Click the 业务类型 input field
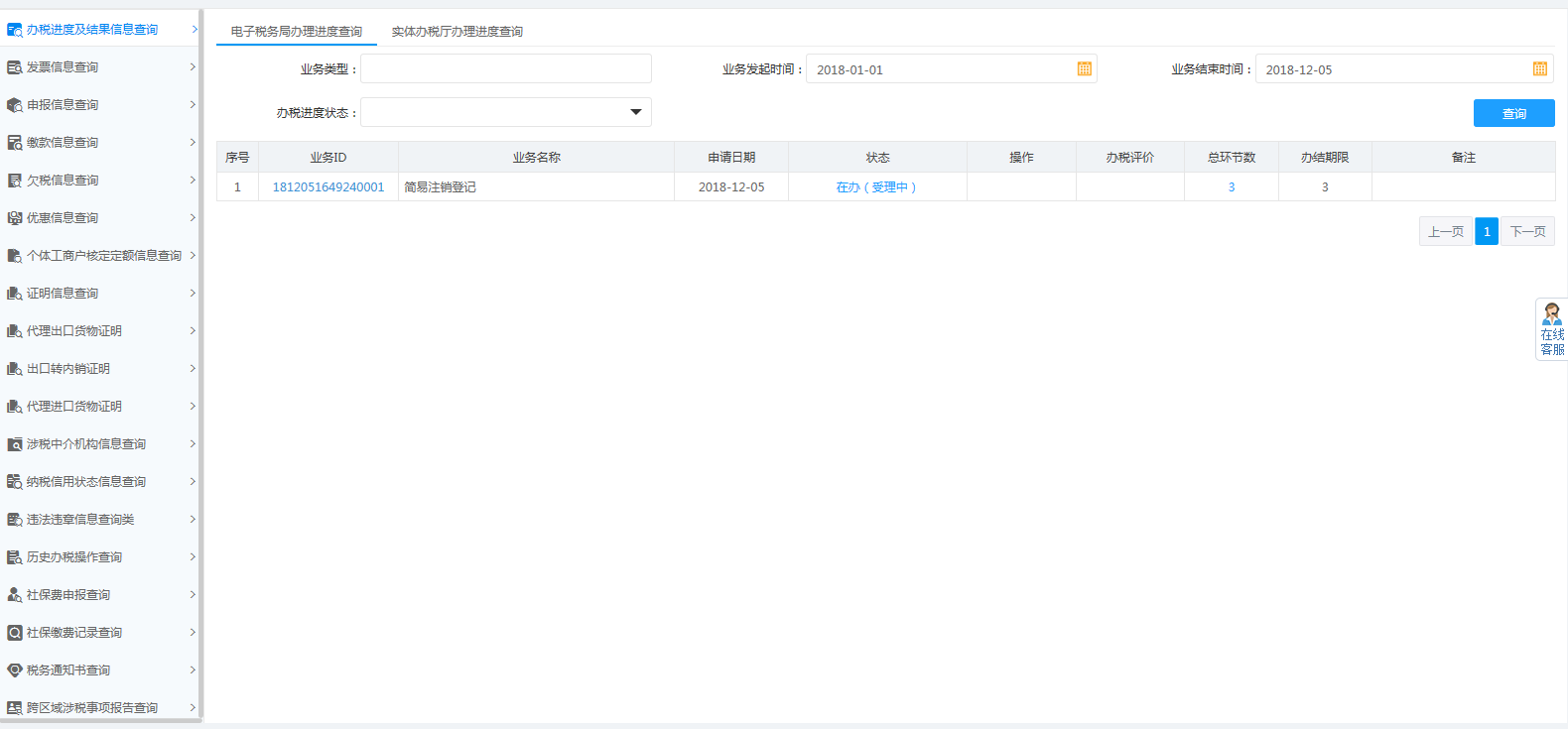The height and width of the screenshot is (729, 1568). pyautogui.click(x=505, y=69)
